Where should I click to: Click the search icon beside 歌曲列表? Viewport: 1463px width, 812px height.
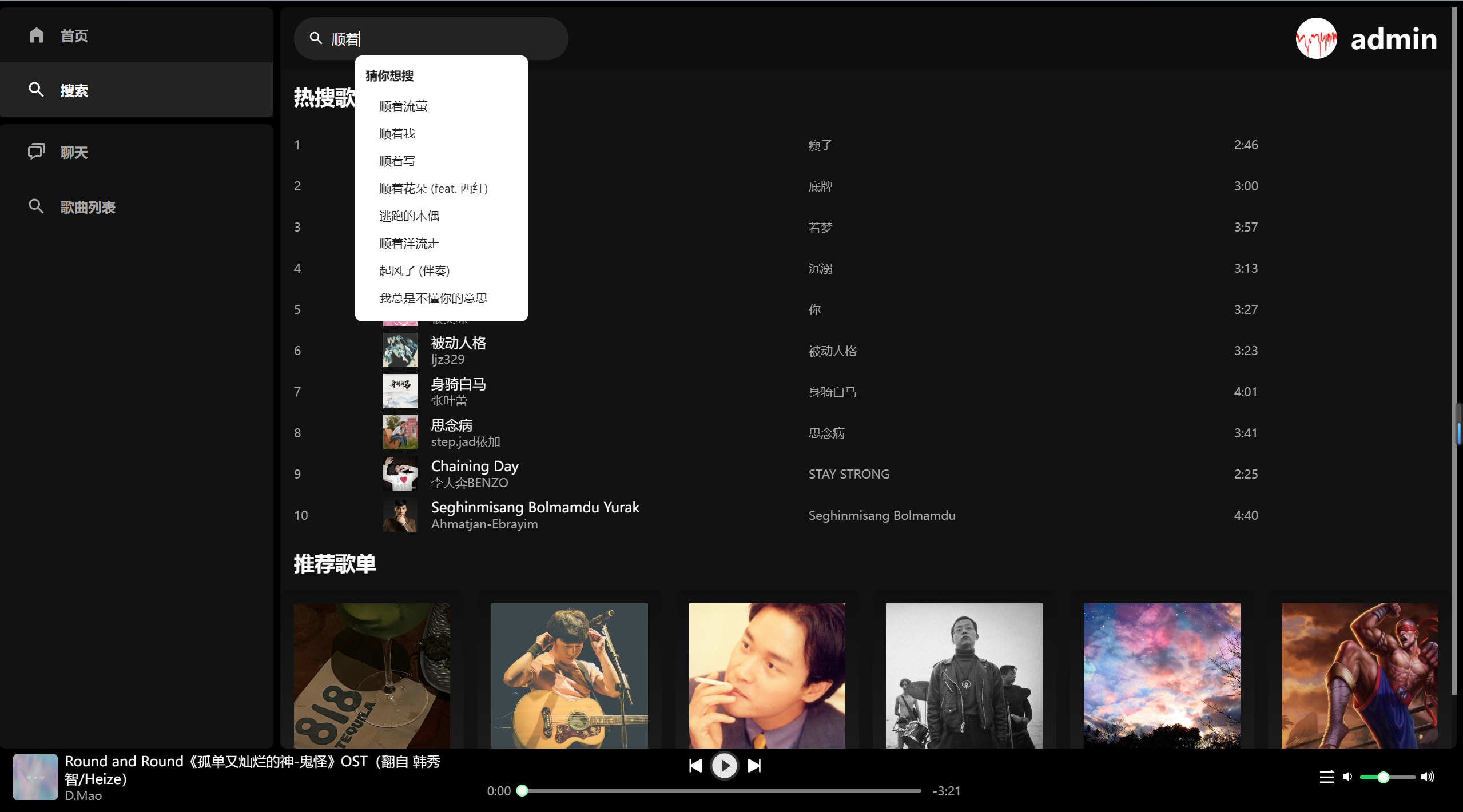[36, 206]
